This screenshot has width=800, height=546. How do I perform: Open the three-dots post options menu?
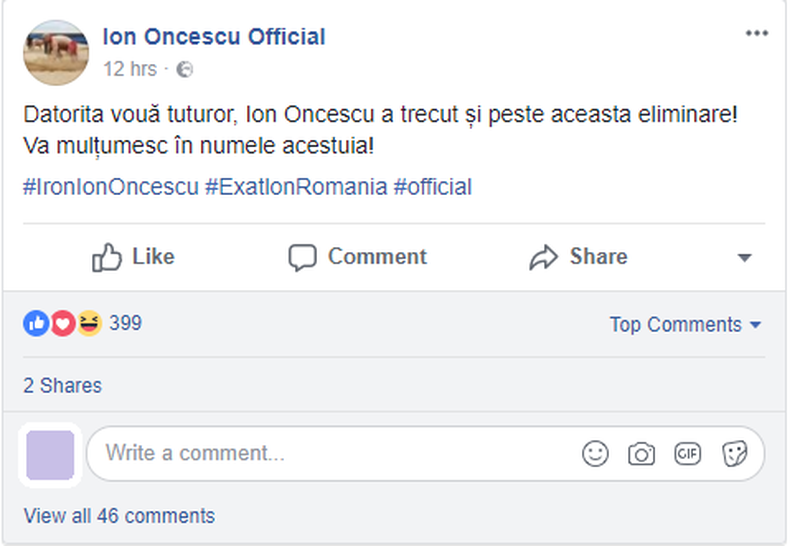pyautogui.click(x=756, y=33)
